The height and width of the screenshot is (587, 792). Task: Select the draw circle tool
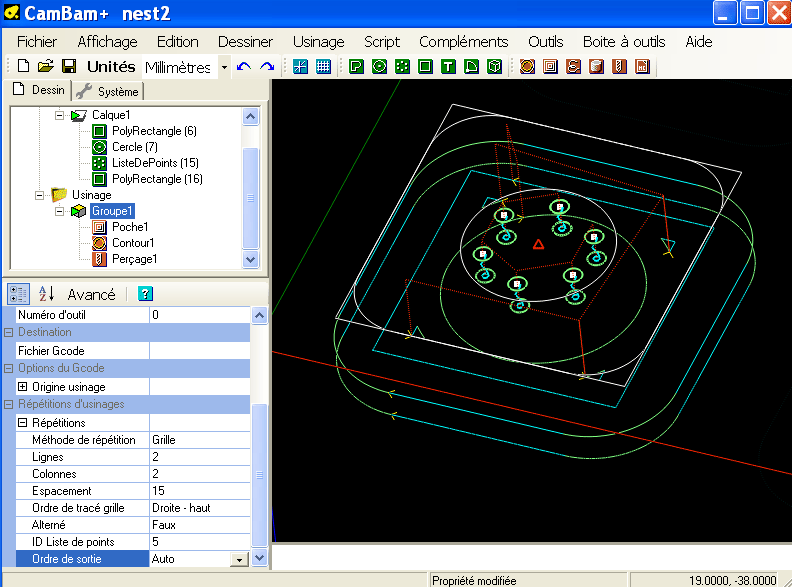379,67
